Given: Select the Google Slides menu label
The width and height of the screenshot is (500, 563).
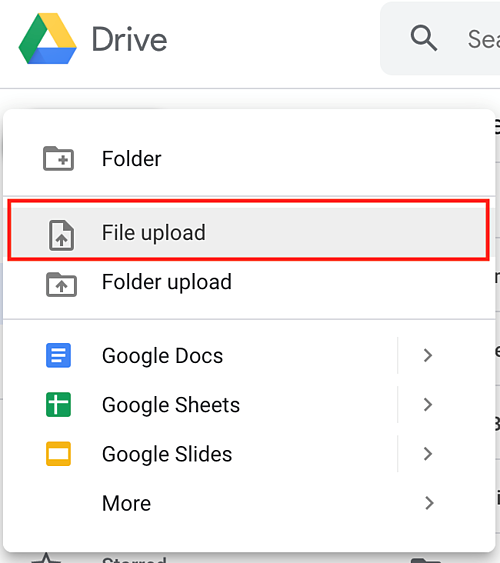Looking at the screenshot, I should tap(167, 454).
